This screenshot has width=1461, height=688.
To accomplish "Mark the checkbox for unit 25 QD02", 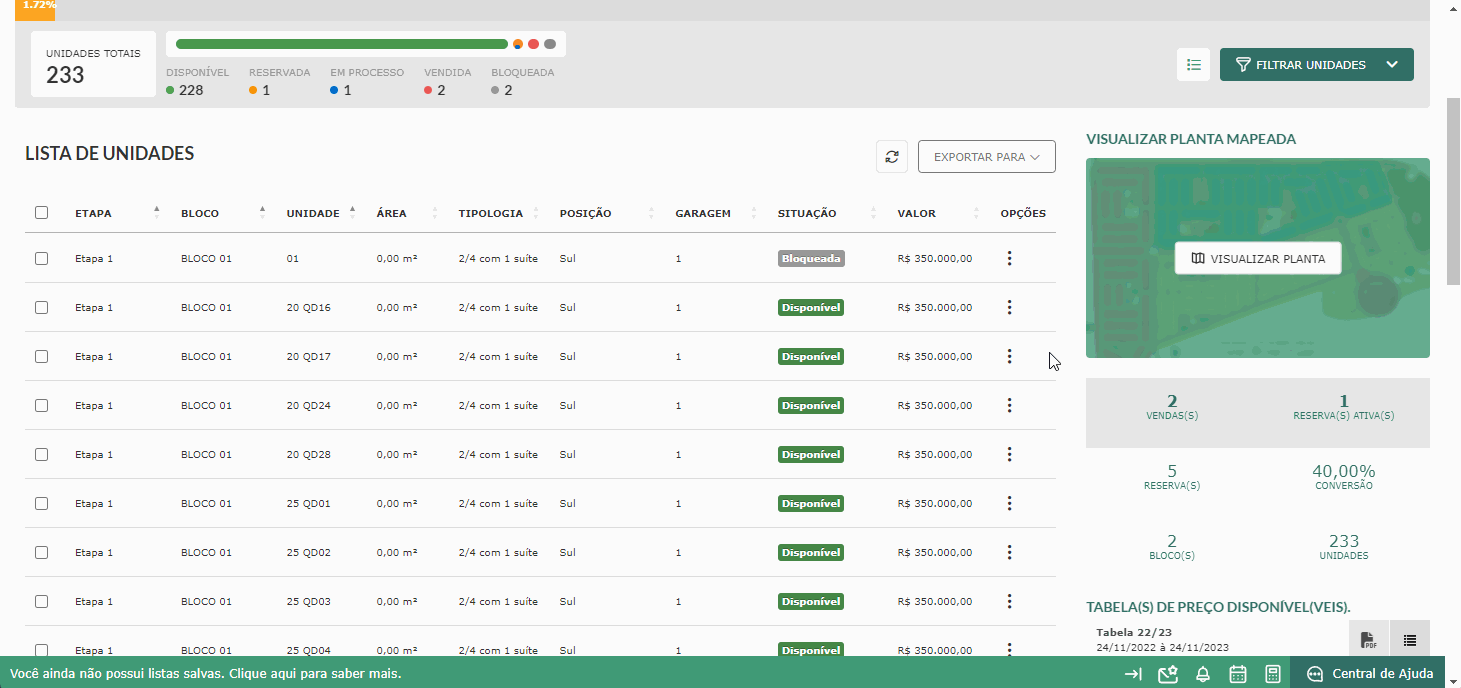I will 41,552.
